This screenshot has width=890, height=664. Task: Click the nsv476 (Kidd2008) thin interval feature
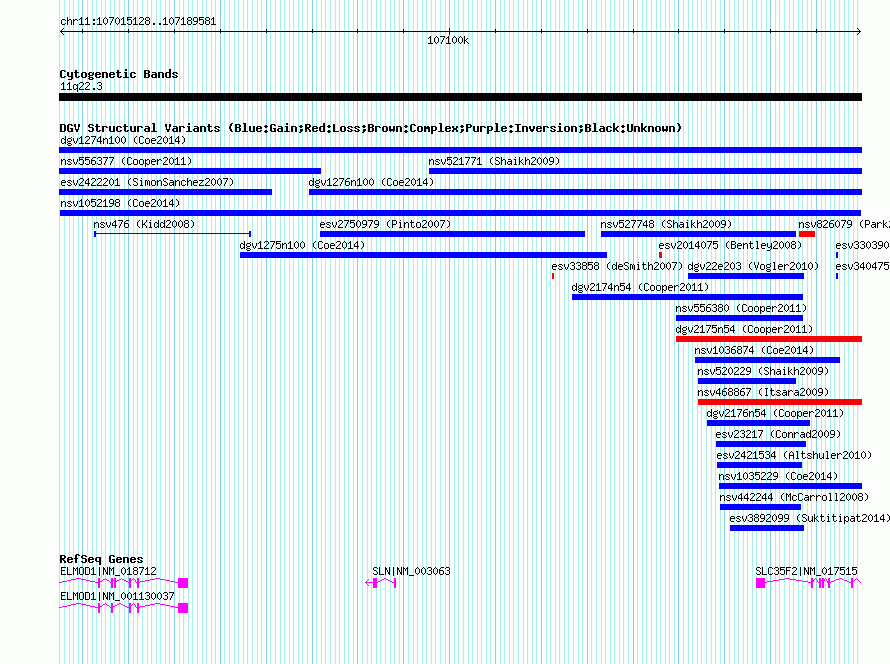point(173,234)
